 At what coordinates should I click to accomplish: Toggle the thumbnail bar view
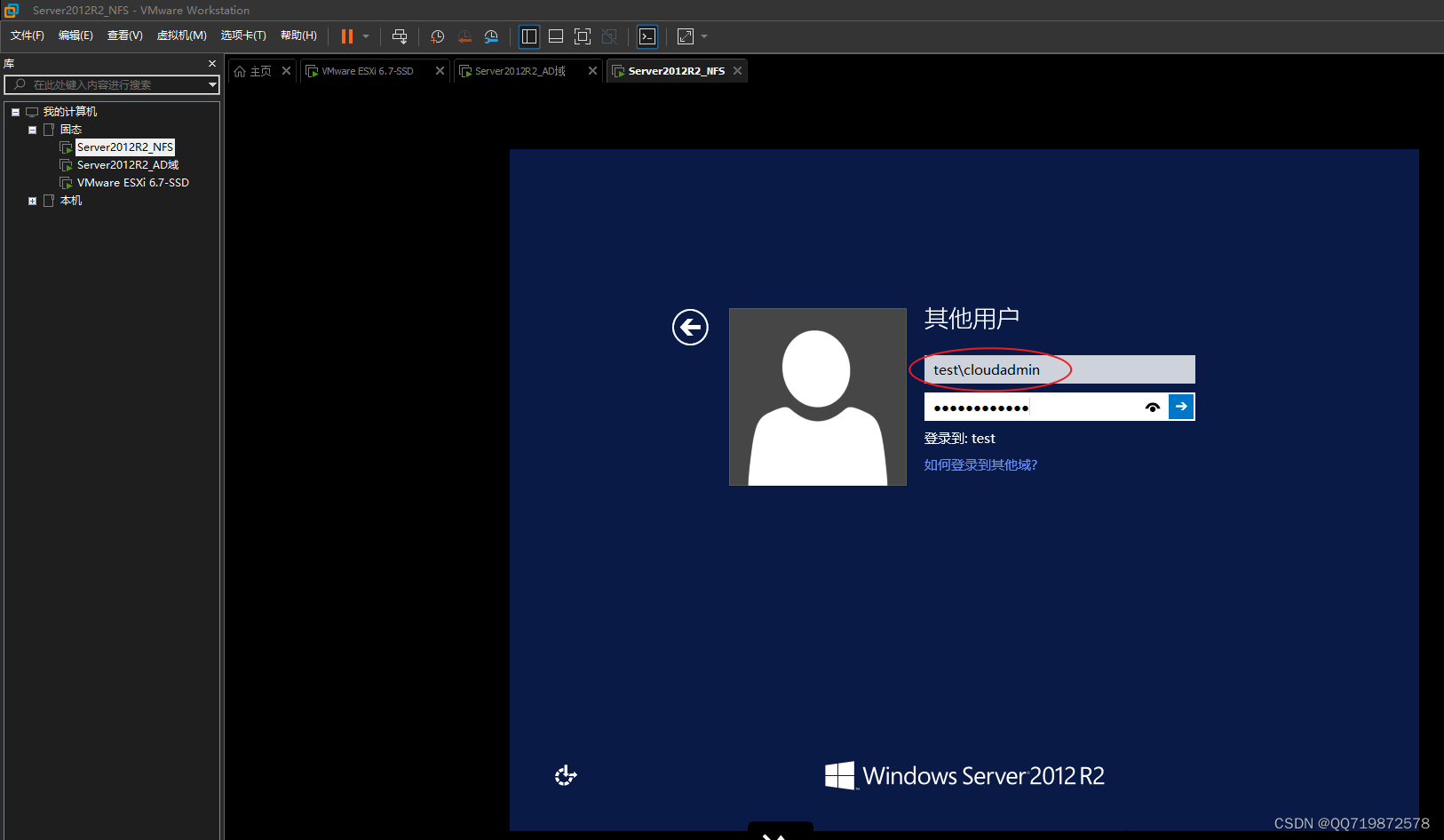(x=556, y=36)
